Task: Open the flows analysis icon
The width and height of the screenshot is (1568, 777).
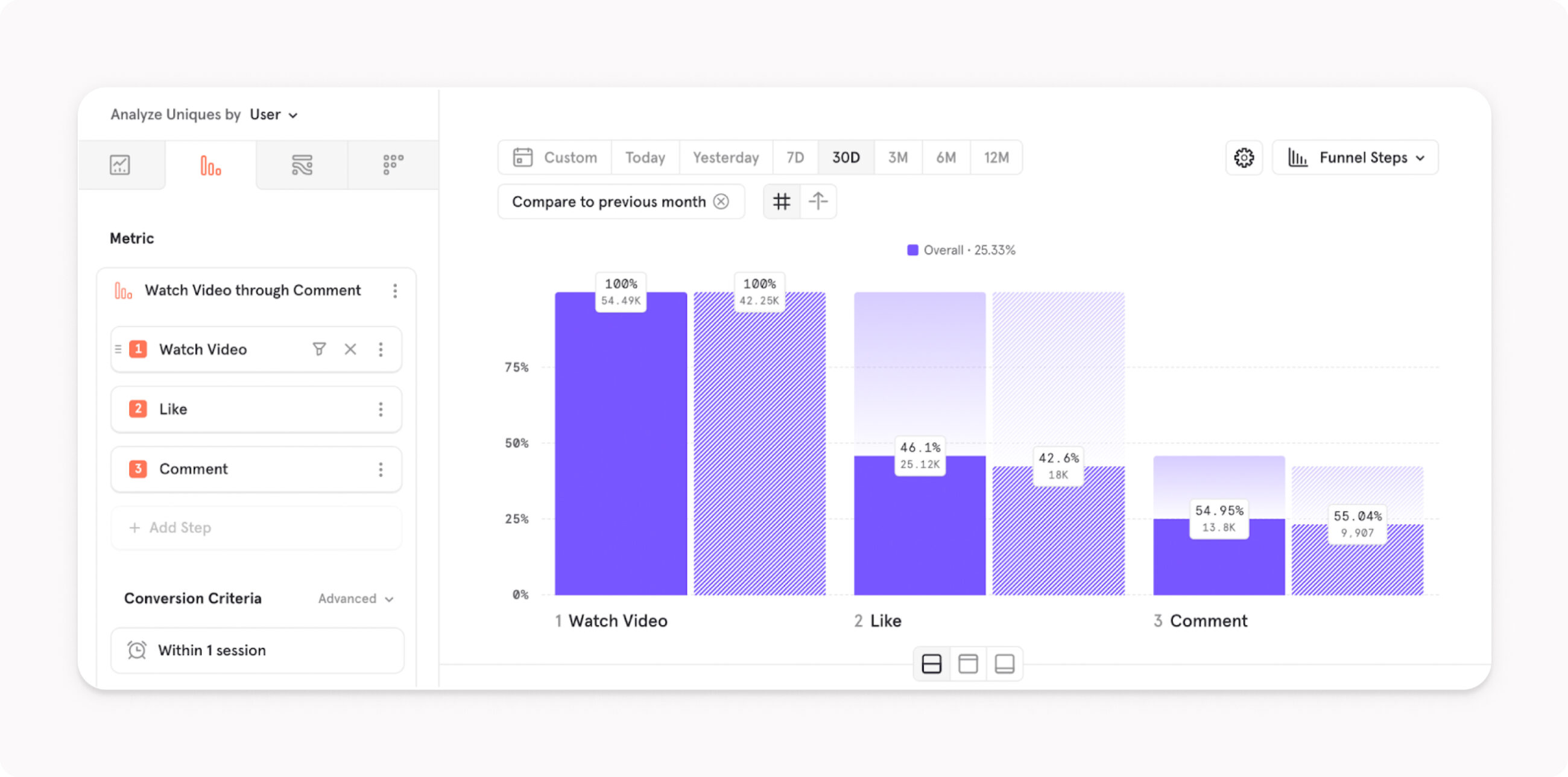Action: pos(302,165)
